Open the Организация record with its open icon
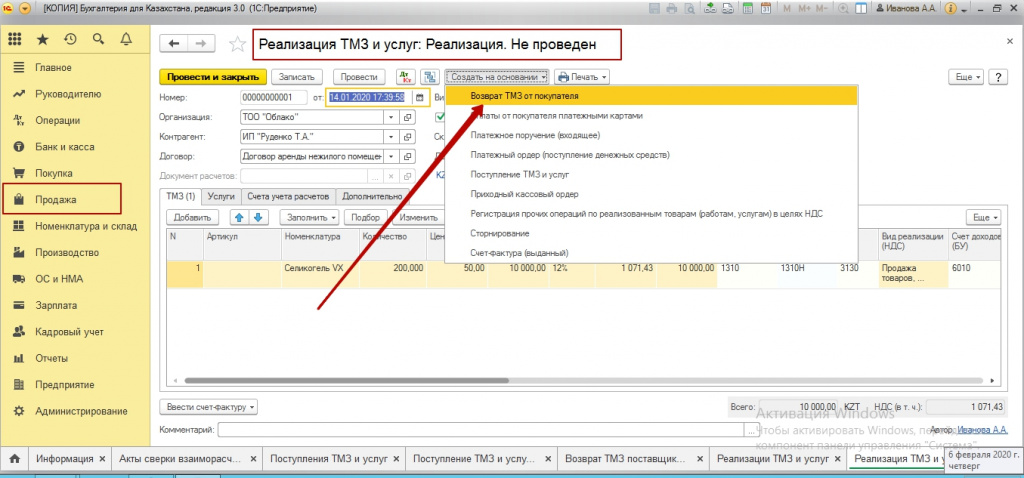The width and height of the screenshot is (1024, 478). (x=407, y=118)
